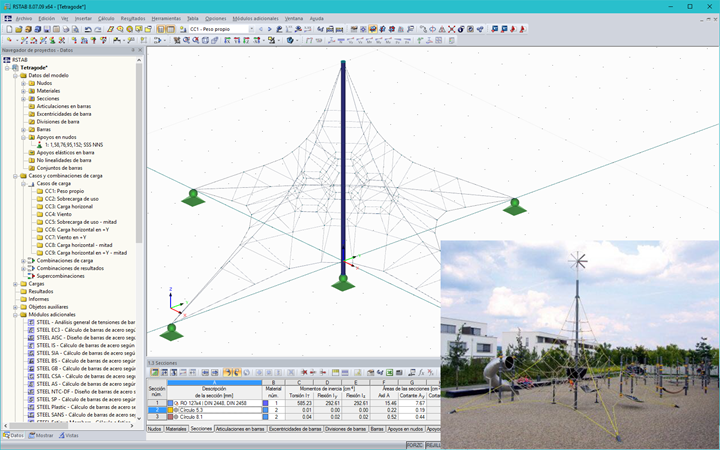Switch to the Vistas navigator tab
Screen dimensions: 720x450
click(x=68, y=435)
